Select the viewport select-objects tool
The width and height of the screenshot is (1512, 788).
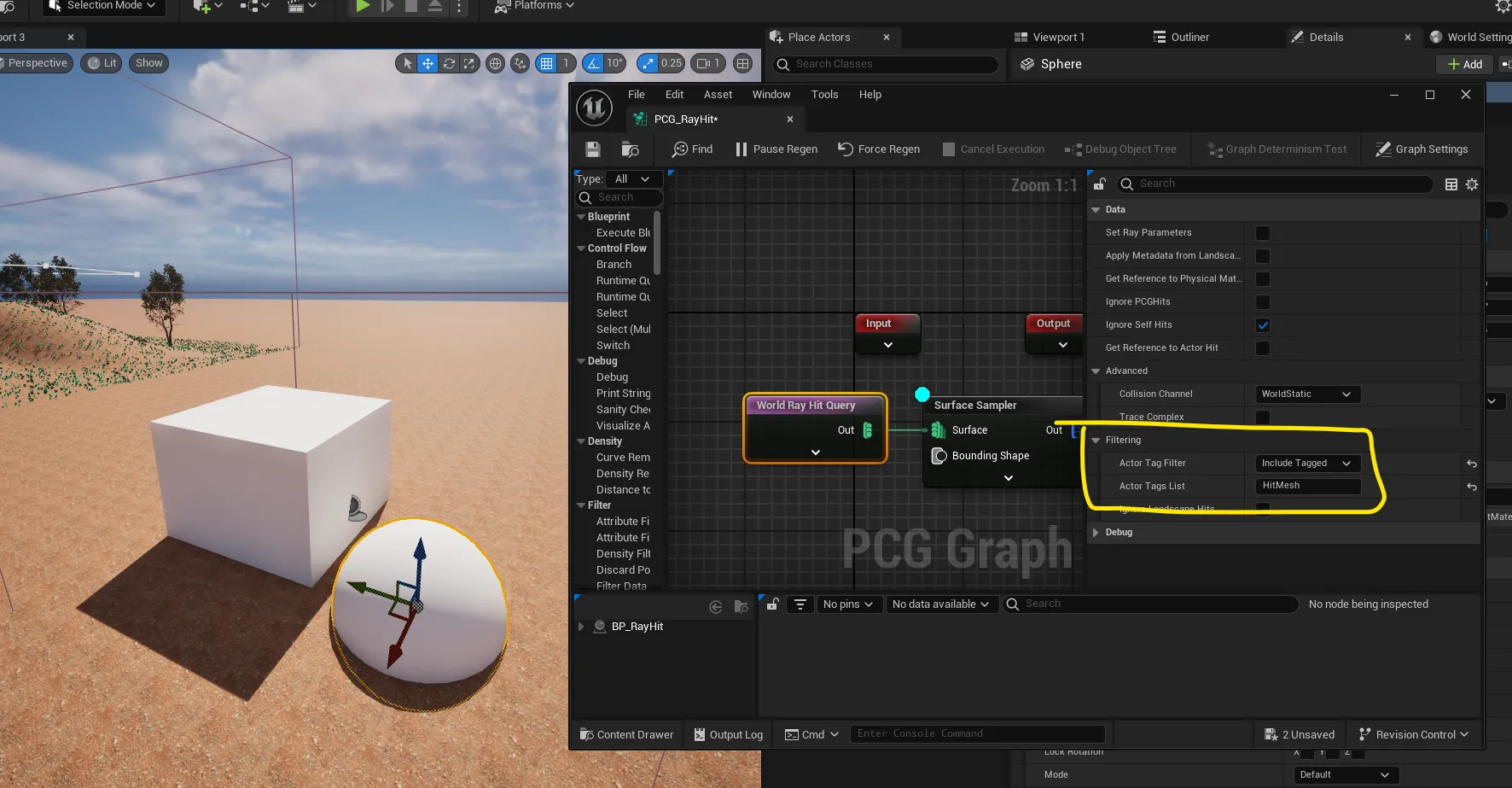click(x=407, y=63)
